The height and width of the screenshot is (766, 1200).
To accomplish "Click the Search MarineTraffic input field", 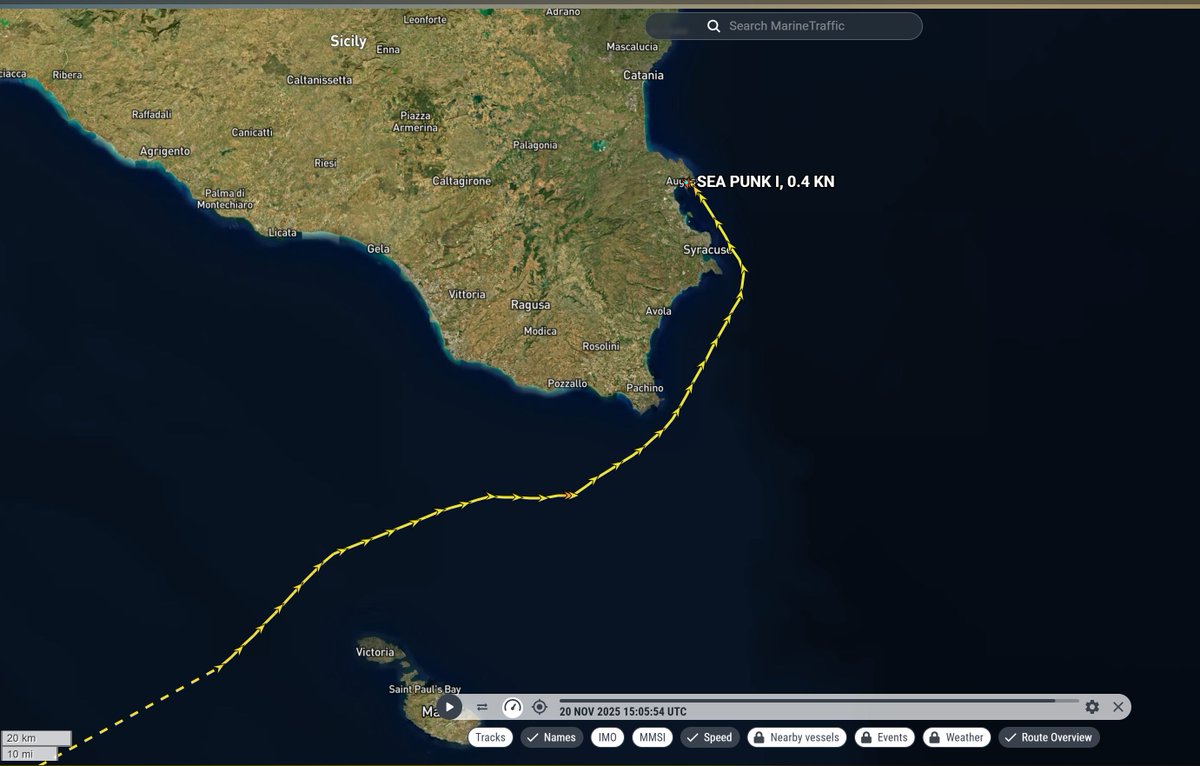I will coord(790,25).
